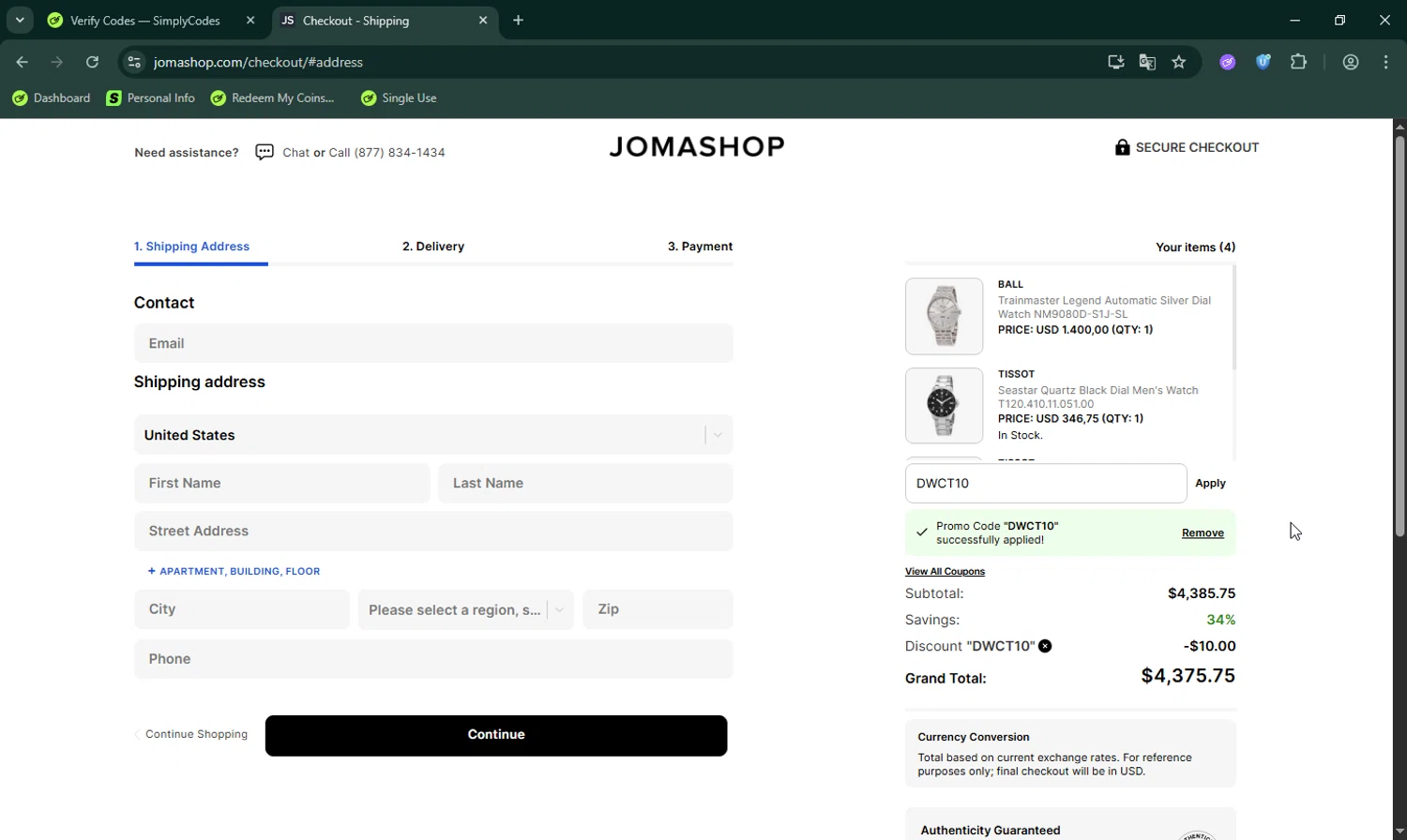The width and height of the screenshot is (1407, 840).
Task: Open the tab search dropdown arrow
Action: point(20,20)
